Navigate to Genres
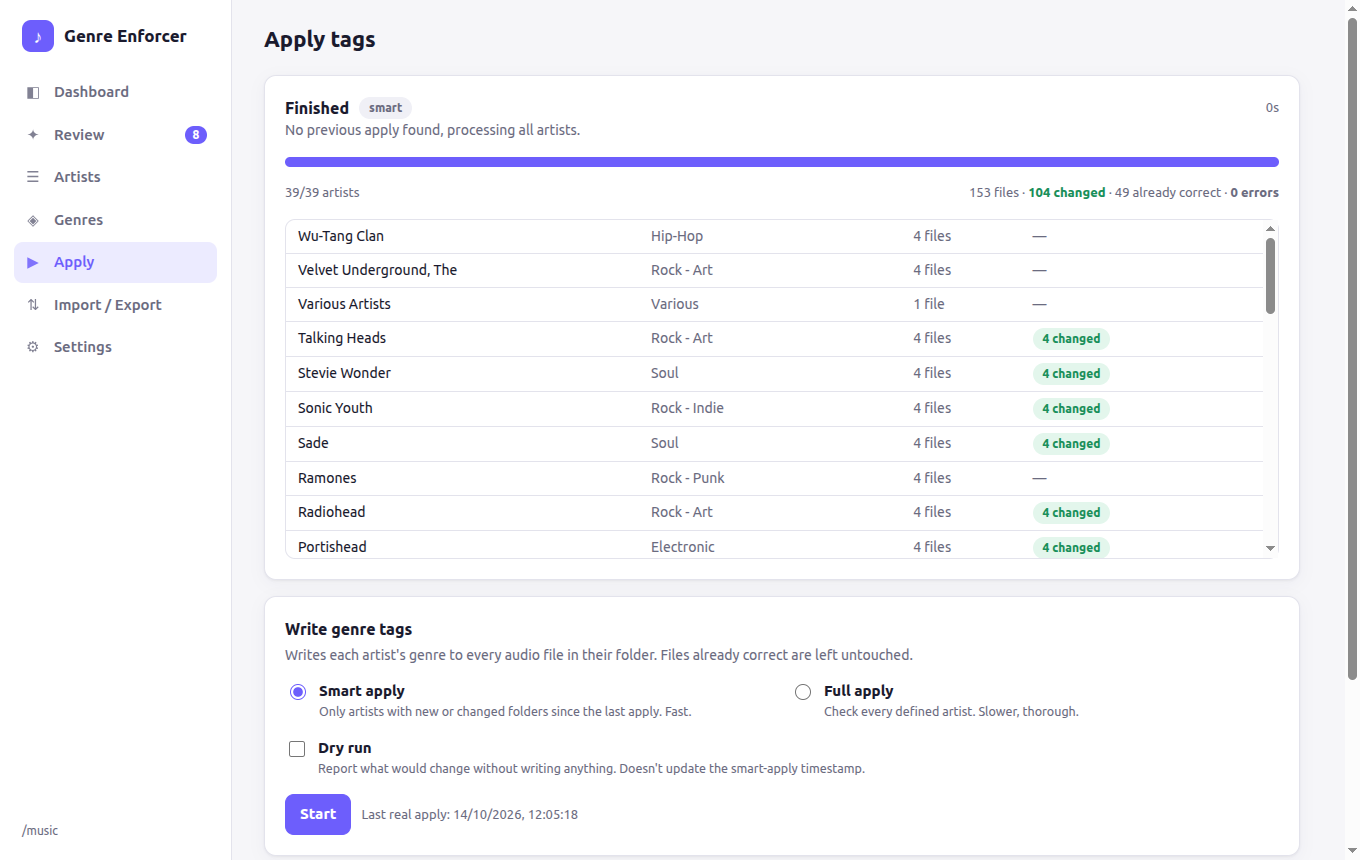1360x860 pixels. 115,220
